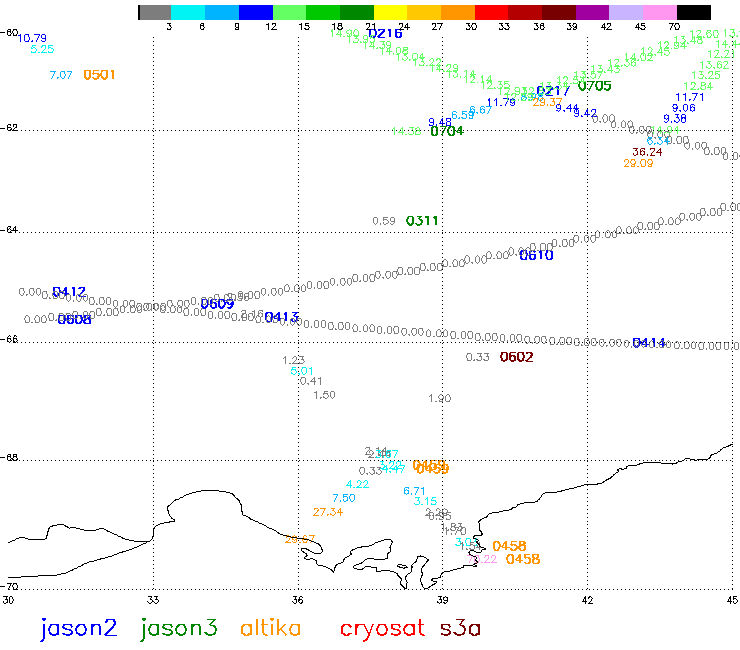
Task: Click the bright red colorbar segment between 30 and 33
Action: pos(491,12)
